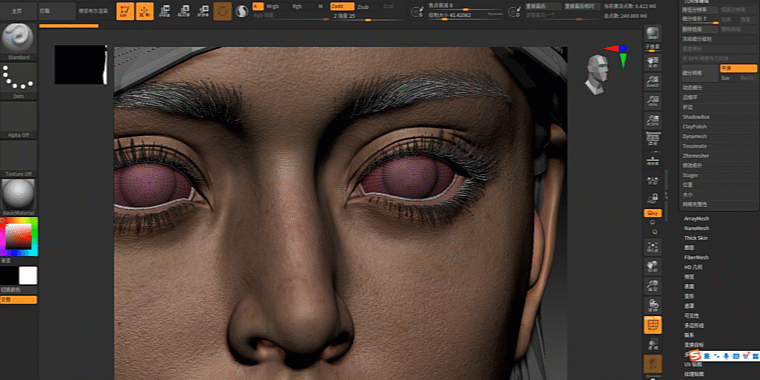Click the 切换颜色 switch color button
Image resolution: width=760 pixels, height=380 pixels.
click(18, 290)
